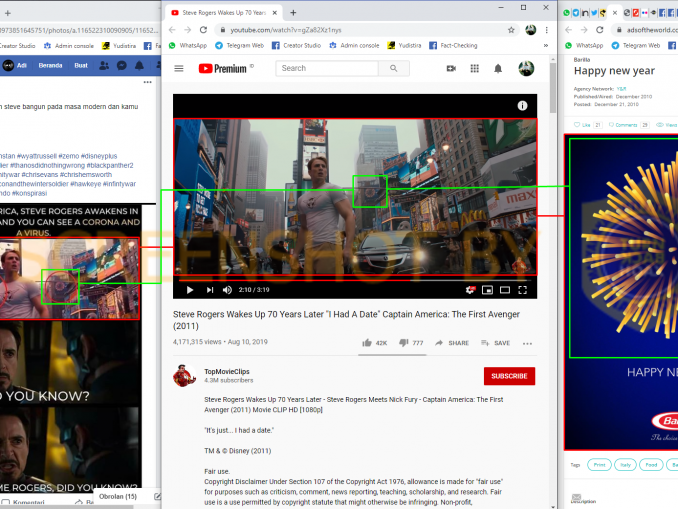Select the Italy tag on adsoftheworld
The width and height of the screenshot is (678, 509).
coord(625,465)
